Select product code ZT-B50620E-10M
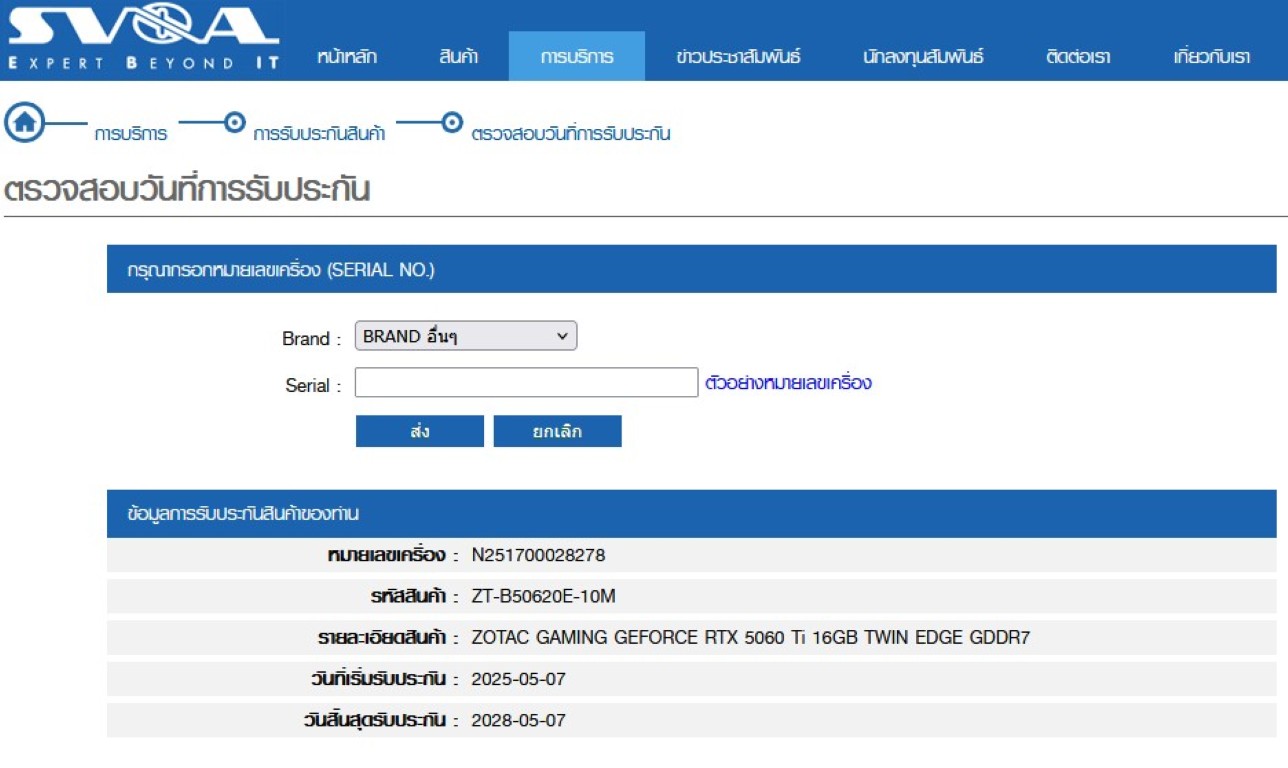 coord(543,597)
